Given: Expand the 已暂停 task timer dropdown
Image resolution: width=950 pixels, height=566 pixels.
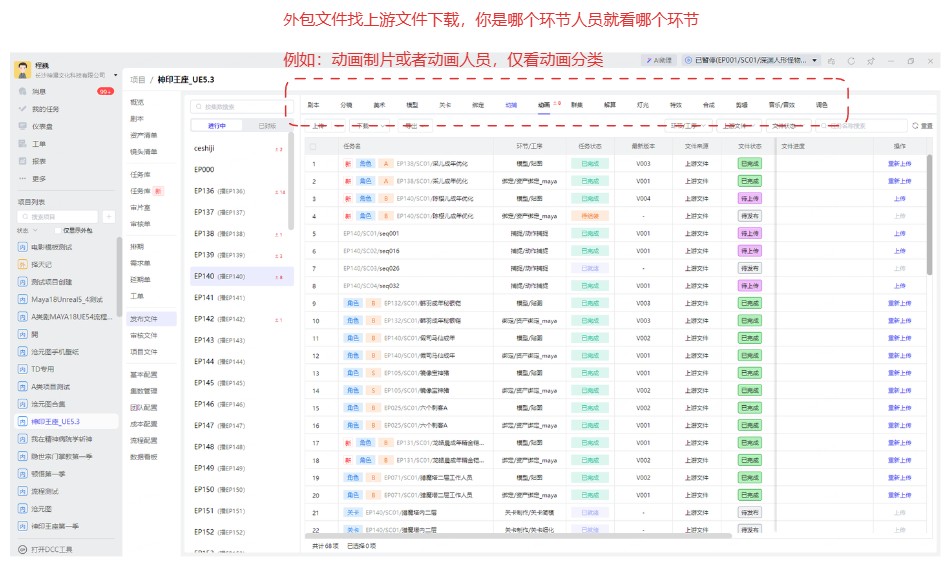Looking at the screenshot, I should coord(816,61).
